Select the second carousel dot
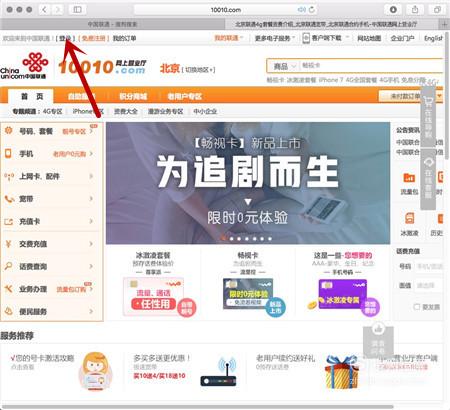The image size is (450, 410). 232,239
